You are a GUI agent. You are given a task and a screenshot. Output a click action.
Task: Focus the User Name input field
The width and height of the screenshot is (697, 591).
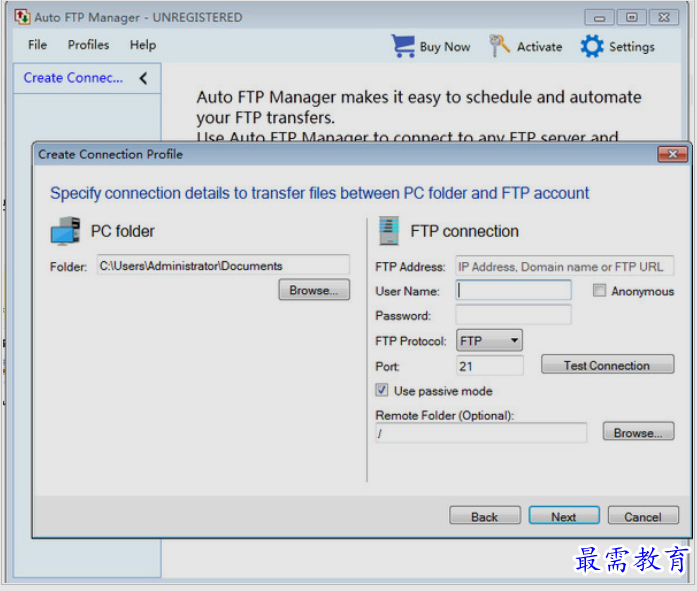pyautogui.click(x=513, y=291)
